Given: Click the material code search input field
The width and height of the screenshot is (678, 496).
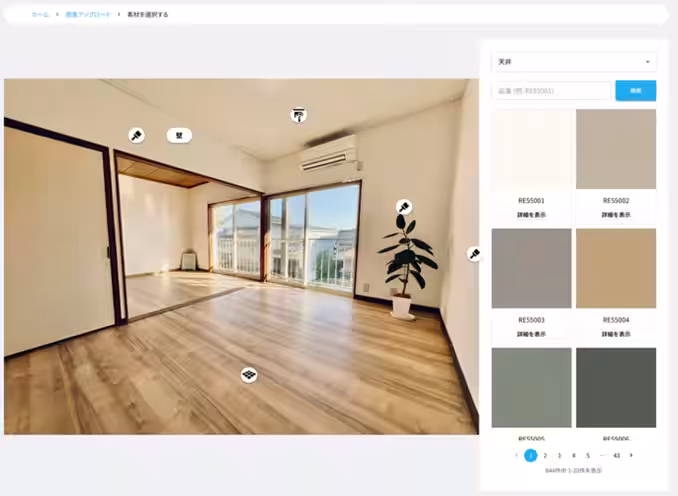Looking at the screenshot, I should tap(551, 91).
